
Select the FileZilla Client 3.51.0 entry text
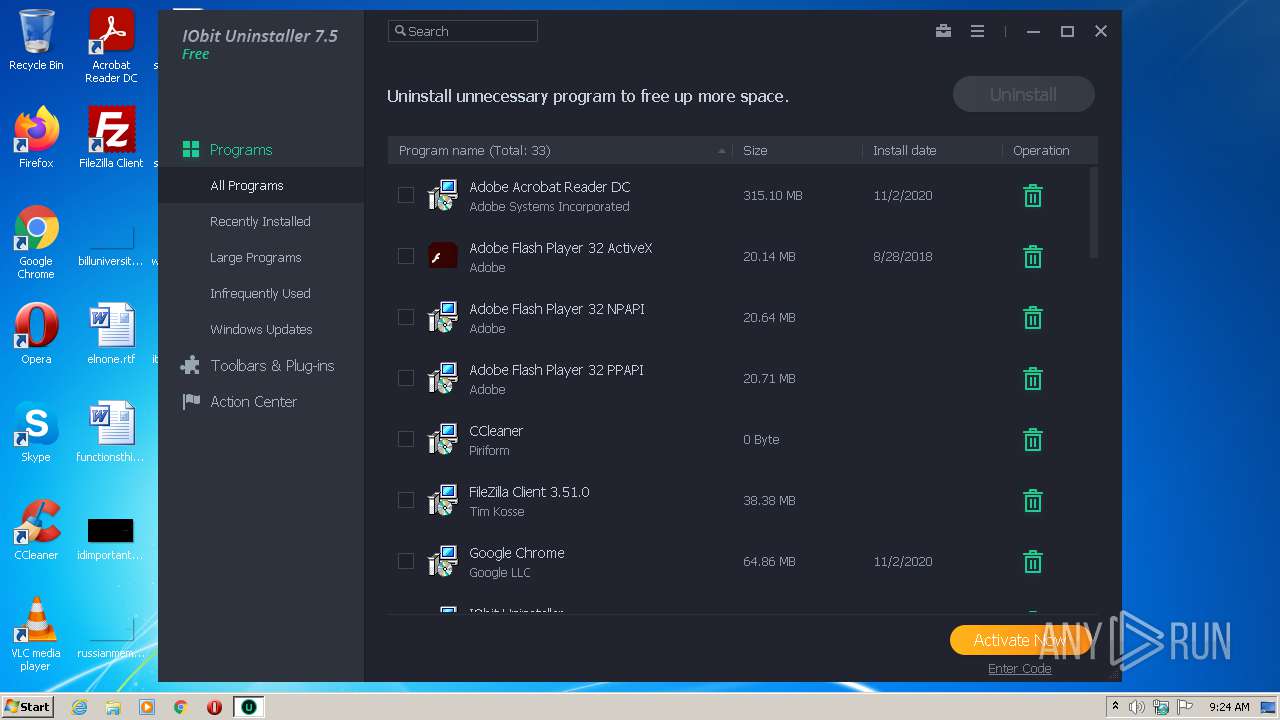(x=529, y=492)
